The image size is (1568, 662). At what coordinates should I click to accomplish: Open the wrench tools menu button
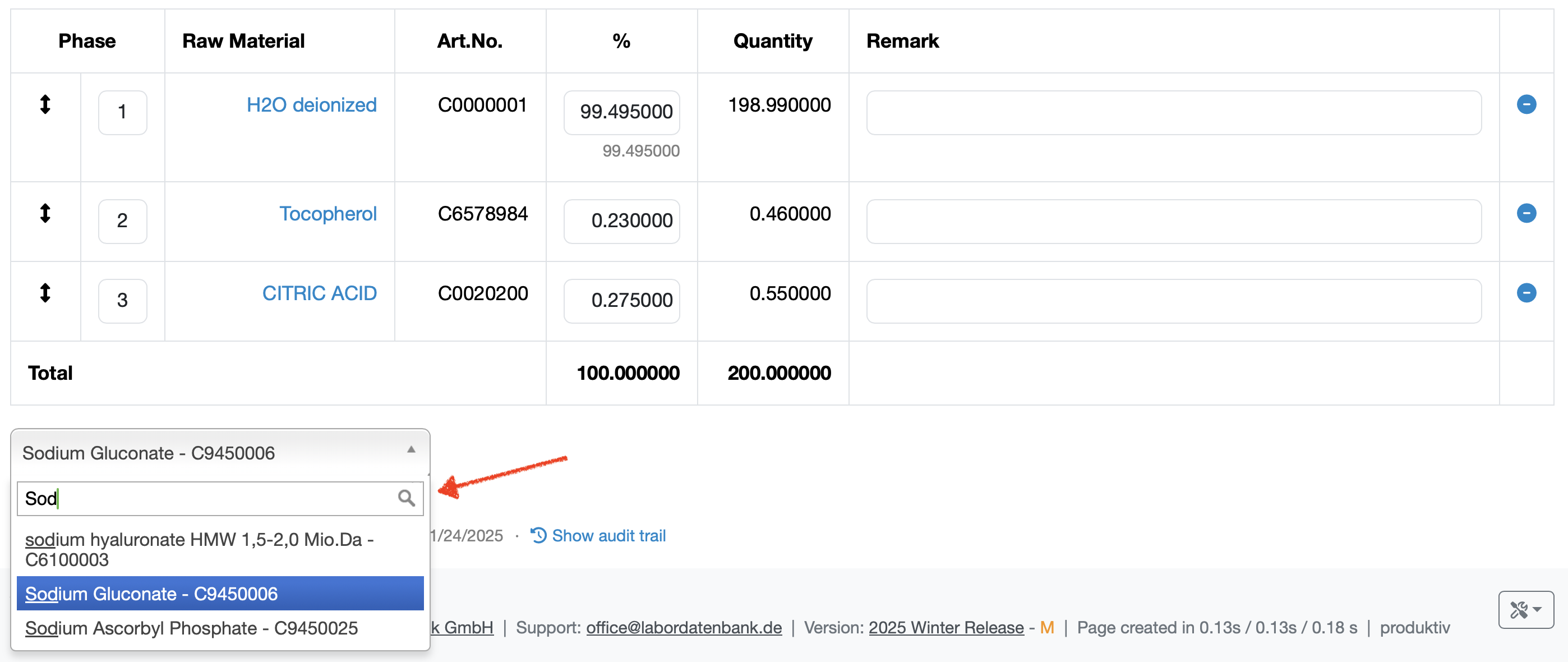(1525, 609)
